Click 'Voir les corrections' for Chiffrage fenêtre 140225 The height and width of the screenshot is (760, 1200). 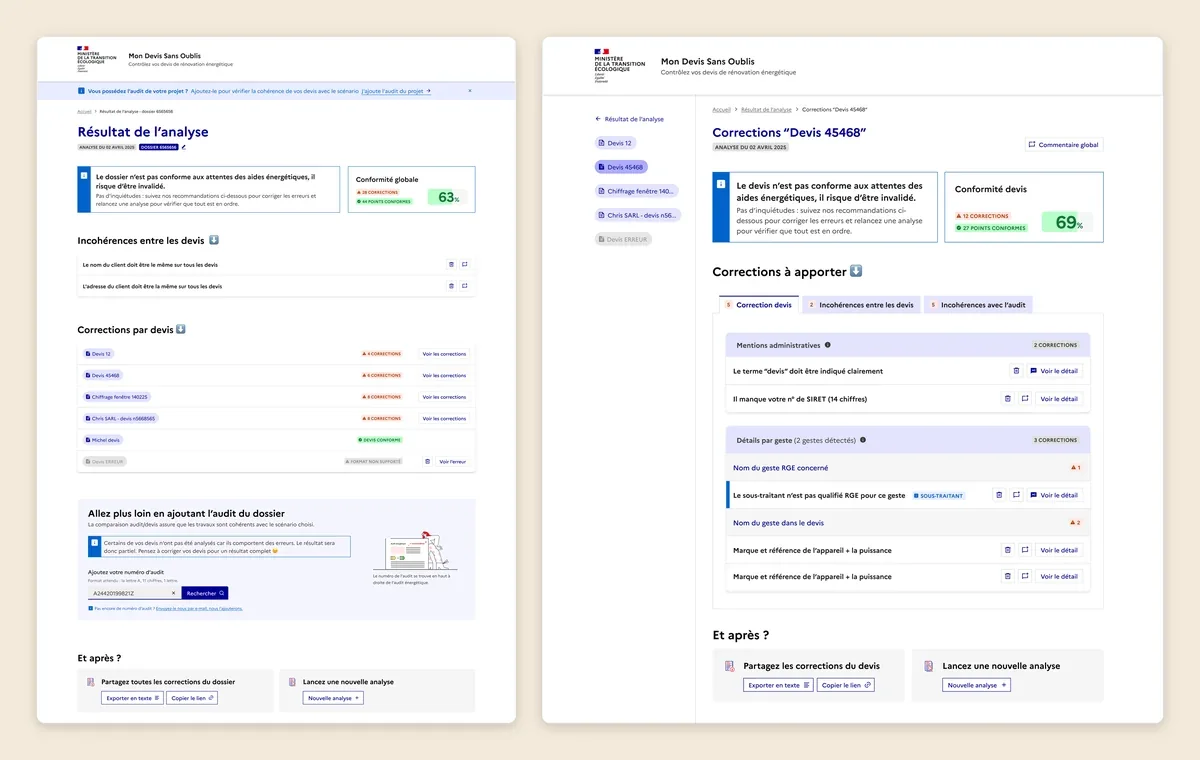pos(444,397)
